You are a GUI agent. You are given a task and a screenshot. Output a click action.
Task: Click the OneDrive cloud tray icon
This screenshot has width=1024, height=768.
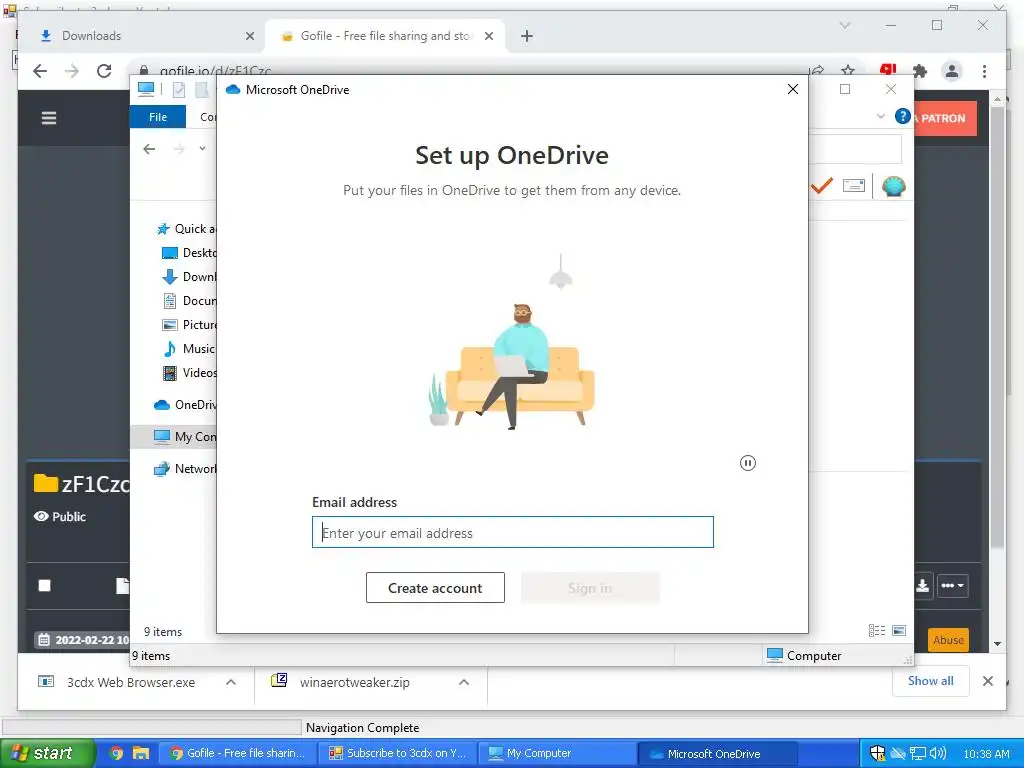[x=899, y=754]
